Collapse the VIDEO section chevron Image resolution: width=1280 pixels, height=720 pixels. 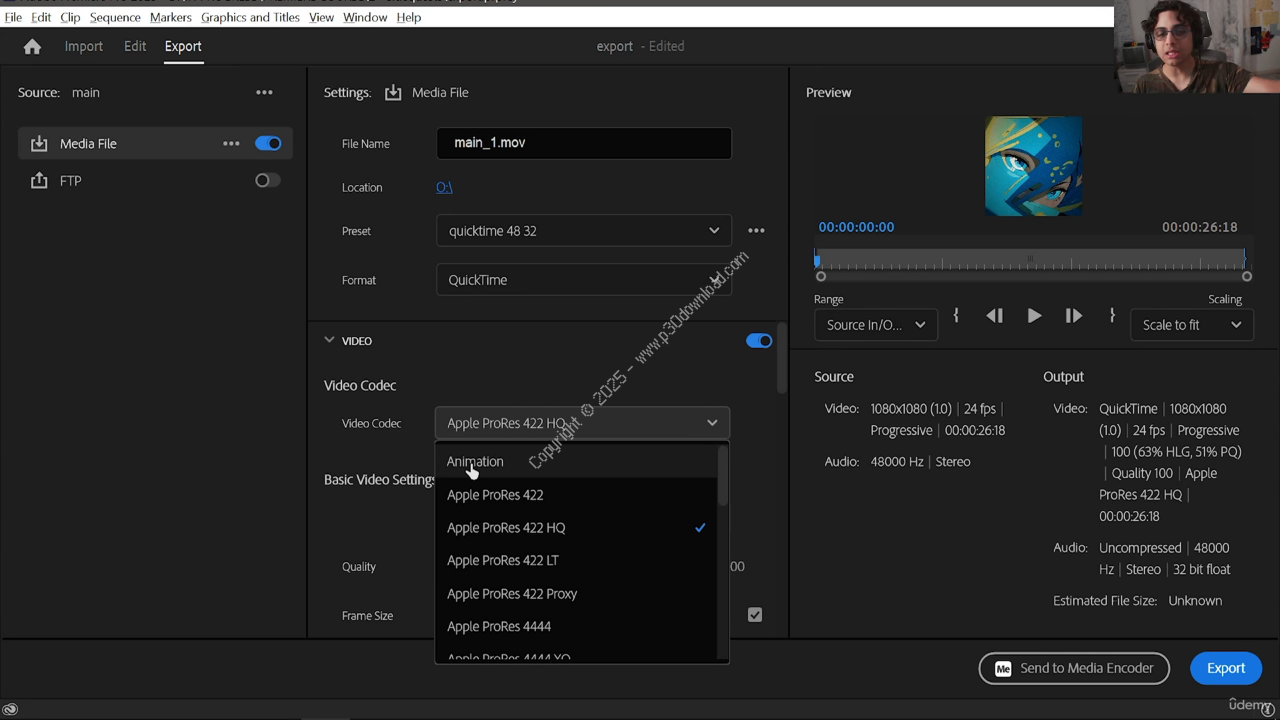tap(329, 340)
